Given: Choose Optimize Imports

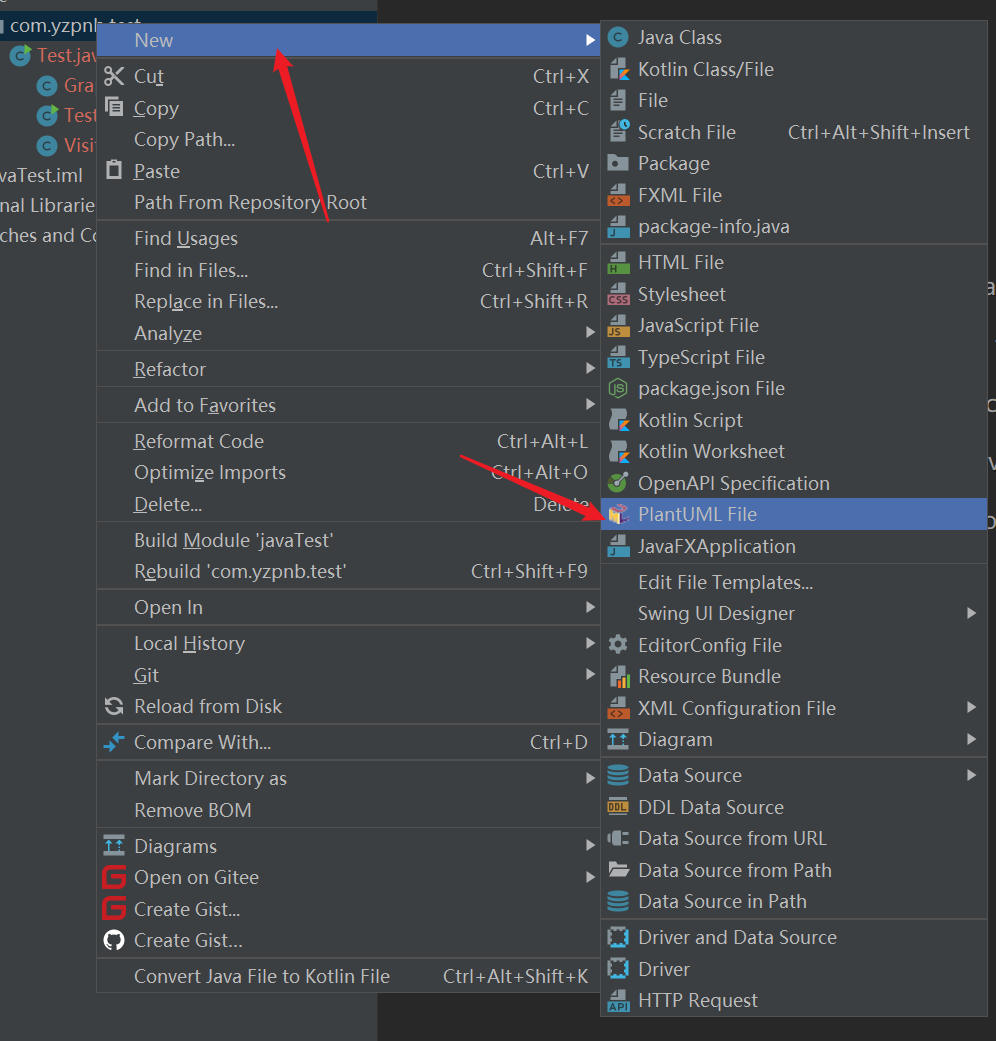Looking at the screenshot, I should (x=349, y=473).
